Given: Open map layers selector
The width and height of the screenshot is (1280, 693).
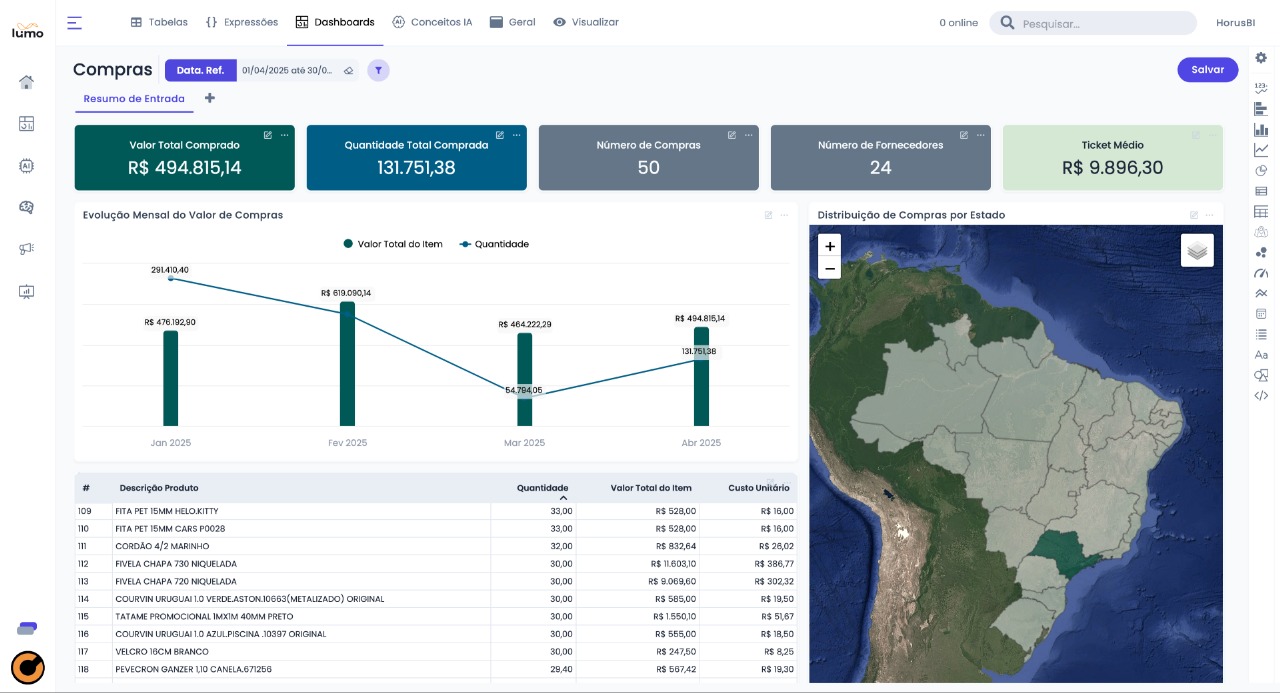Looking at the screenshot, I should pyautogui.click(x=1197, y=250).
